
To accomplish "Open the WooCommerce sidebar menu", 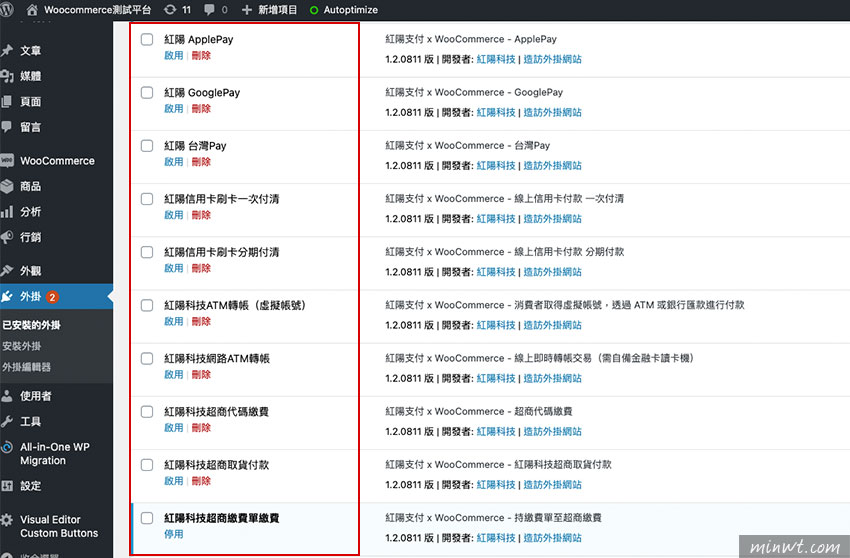I will click(56, 161).
